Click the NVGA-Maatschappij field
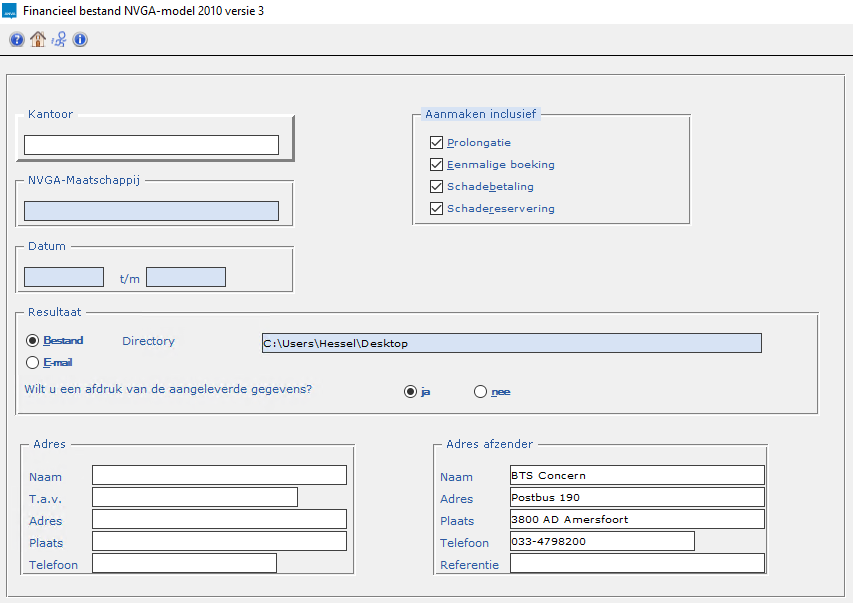Viewport: 853px width, 603px height. coord(151,211)
